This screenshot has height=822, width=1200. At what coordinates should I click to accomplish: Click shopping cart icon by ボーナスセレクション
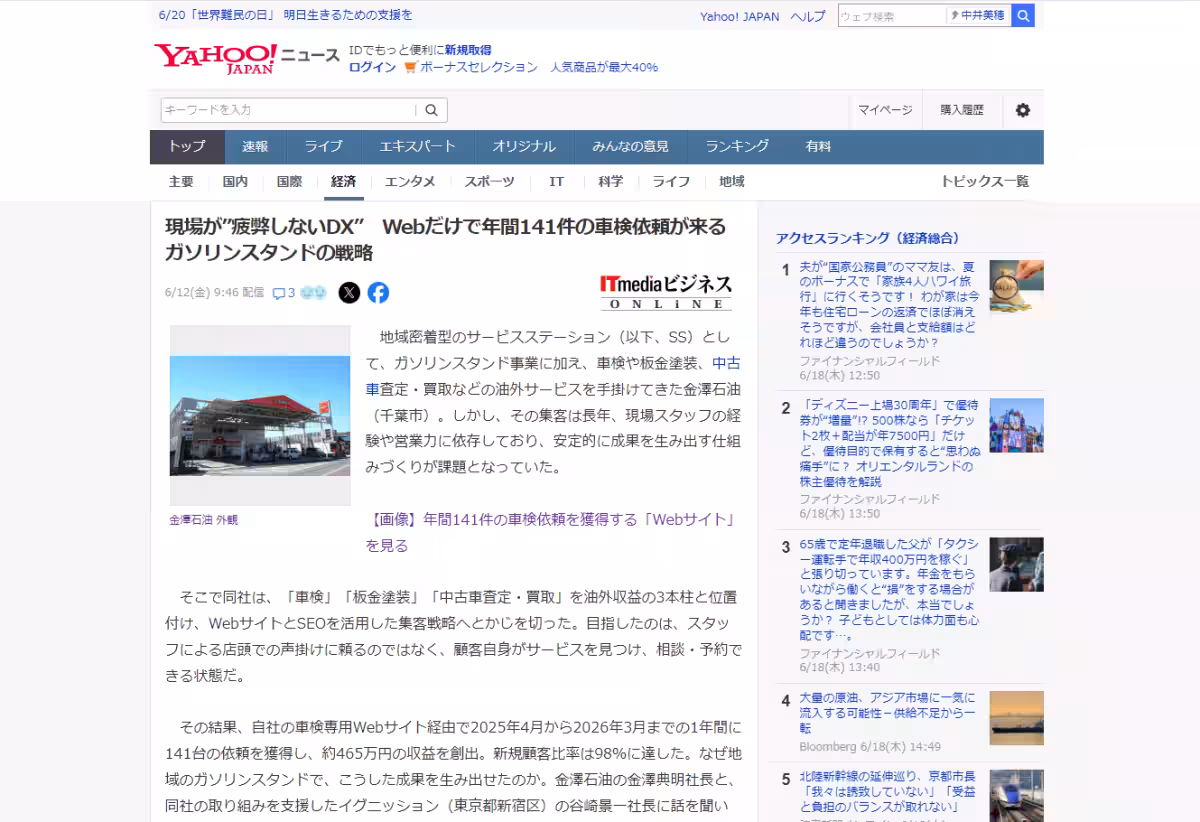[410, 67]
